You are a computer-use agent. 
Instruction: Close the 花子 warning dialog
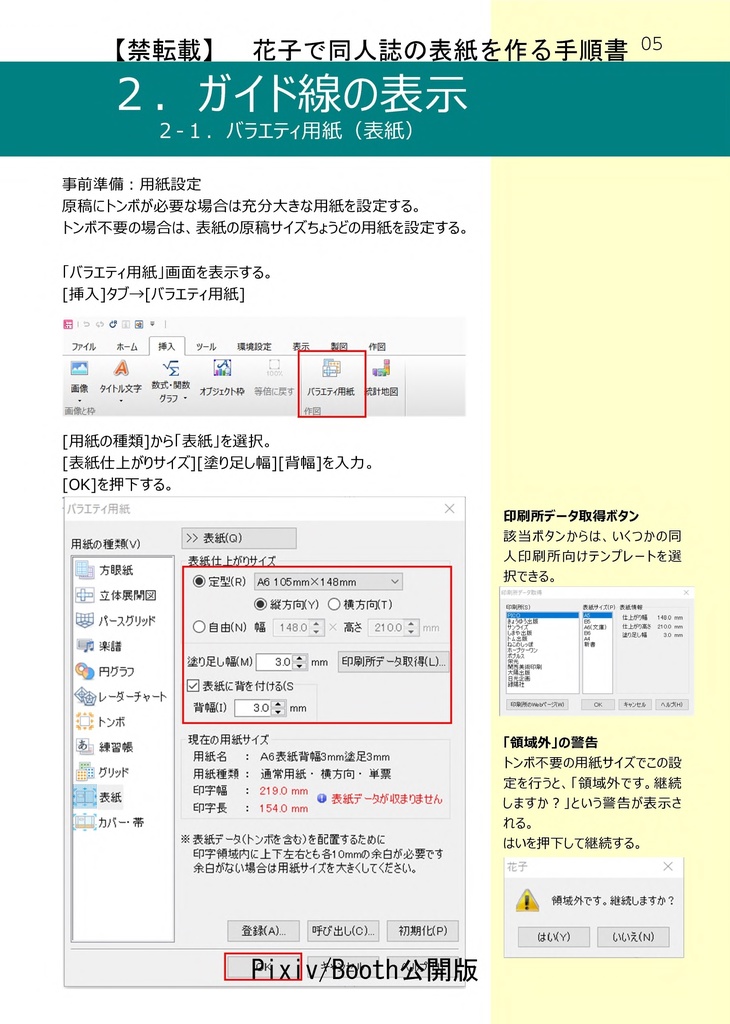click(x=668, y=867)
